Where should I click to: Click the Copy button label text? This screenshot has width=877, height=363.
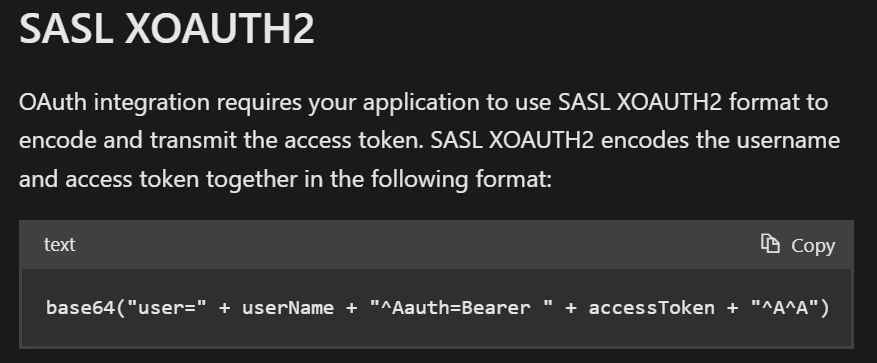click(x=813, y=246)
